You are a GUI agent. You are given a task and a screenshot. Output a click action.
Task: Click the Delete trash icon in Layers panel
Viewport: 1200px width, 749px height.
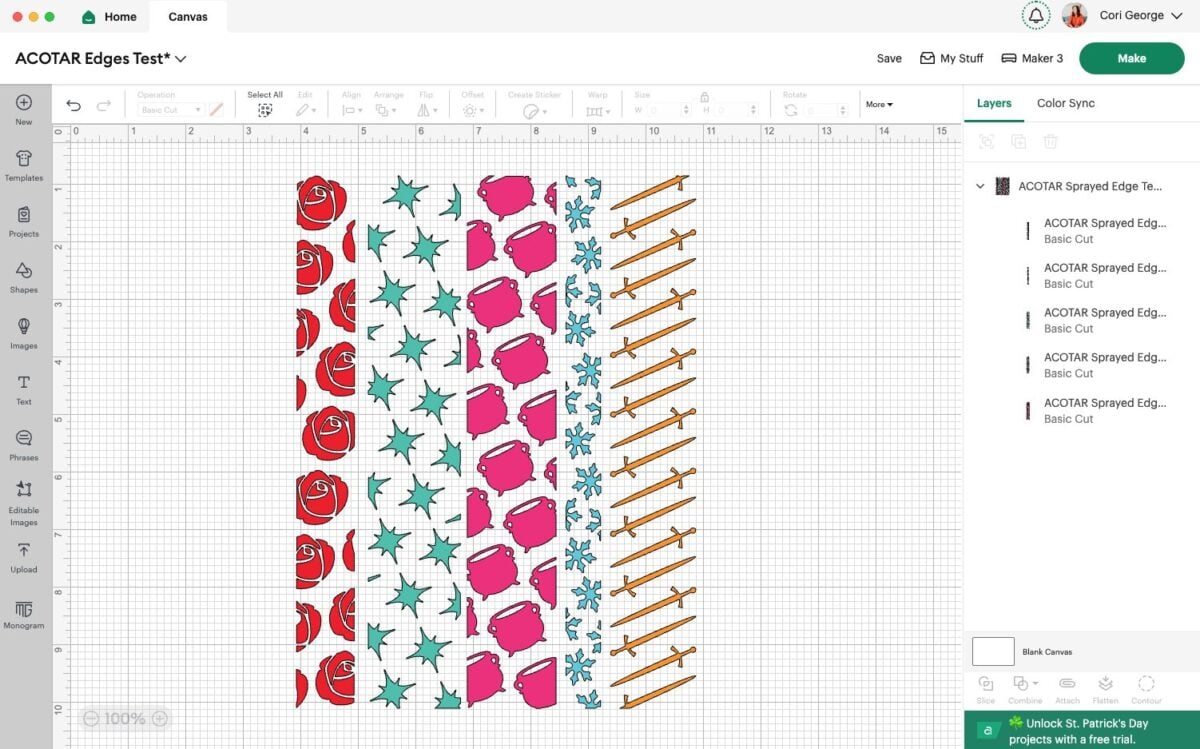click(x=1050, y=142)
